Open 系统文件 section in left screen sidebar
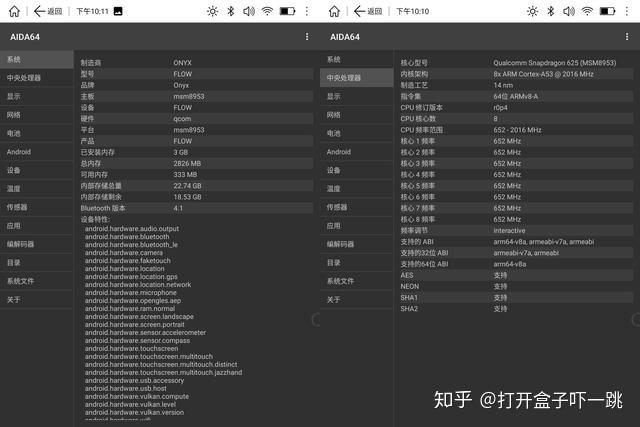The height and width of the screenshot is (427, 640). (37, 281)
